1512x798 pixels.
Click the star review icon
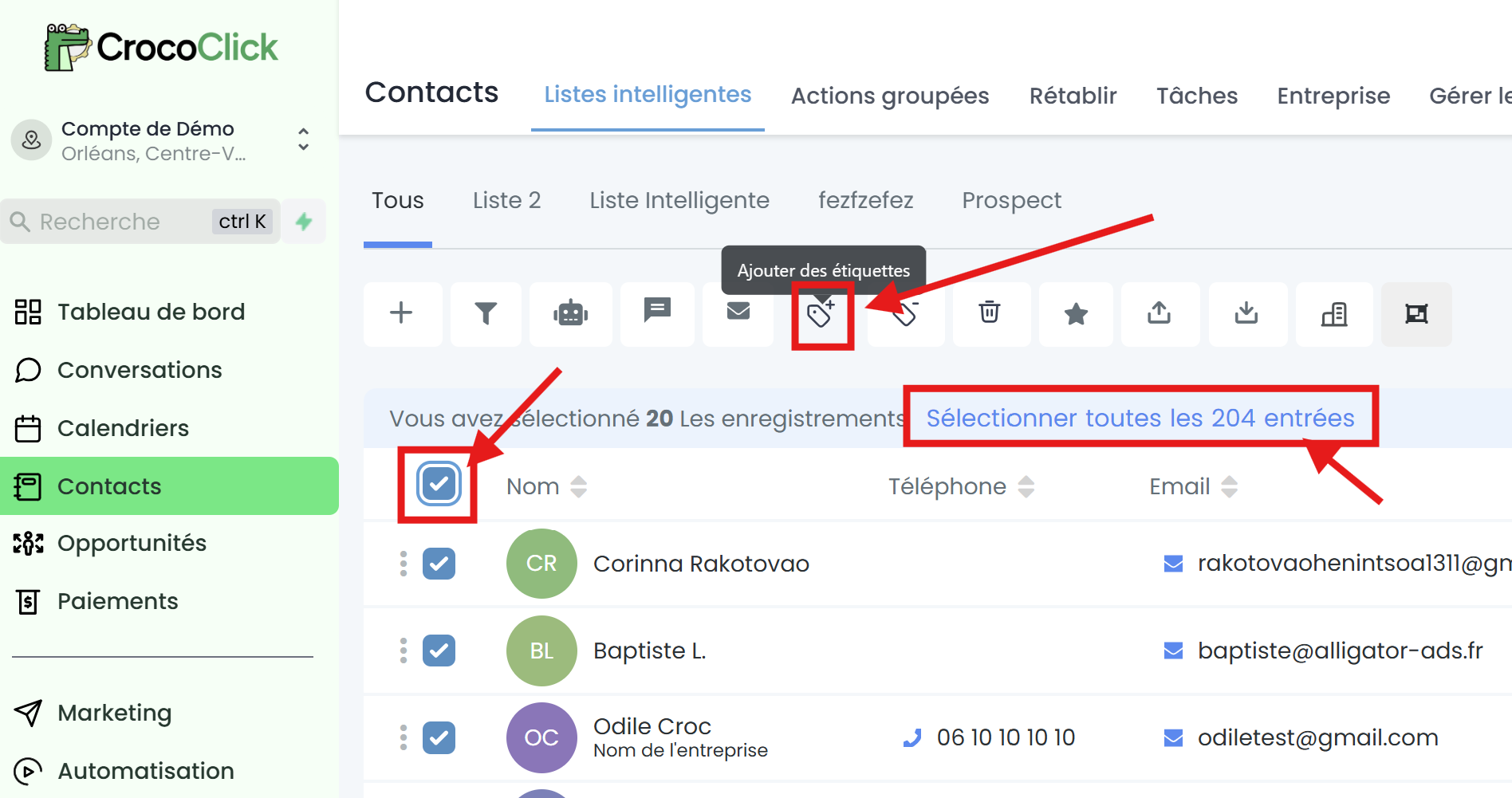[x=1076, y=313]
